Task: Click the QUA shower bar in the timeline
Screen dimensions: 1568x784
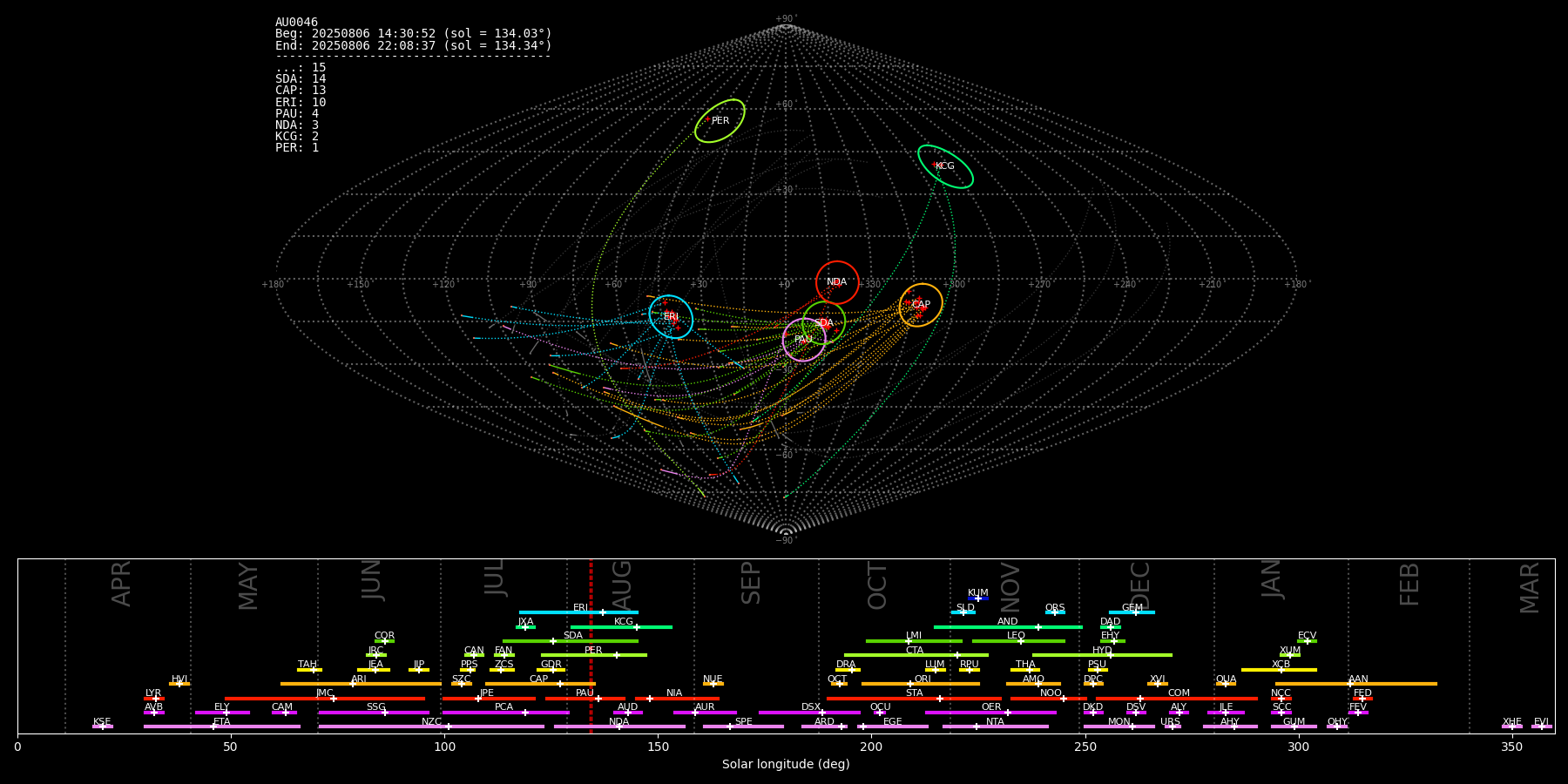Action: [x=1226, y=684]
